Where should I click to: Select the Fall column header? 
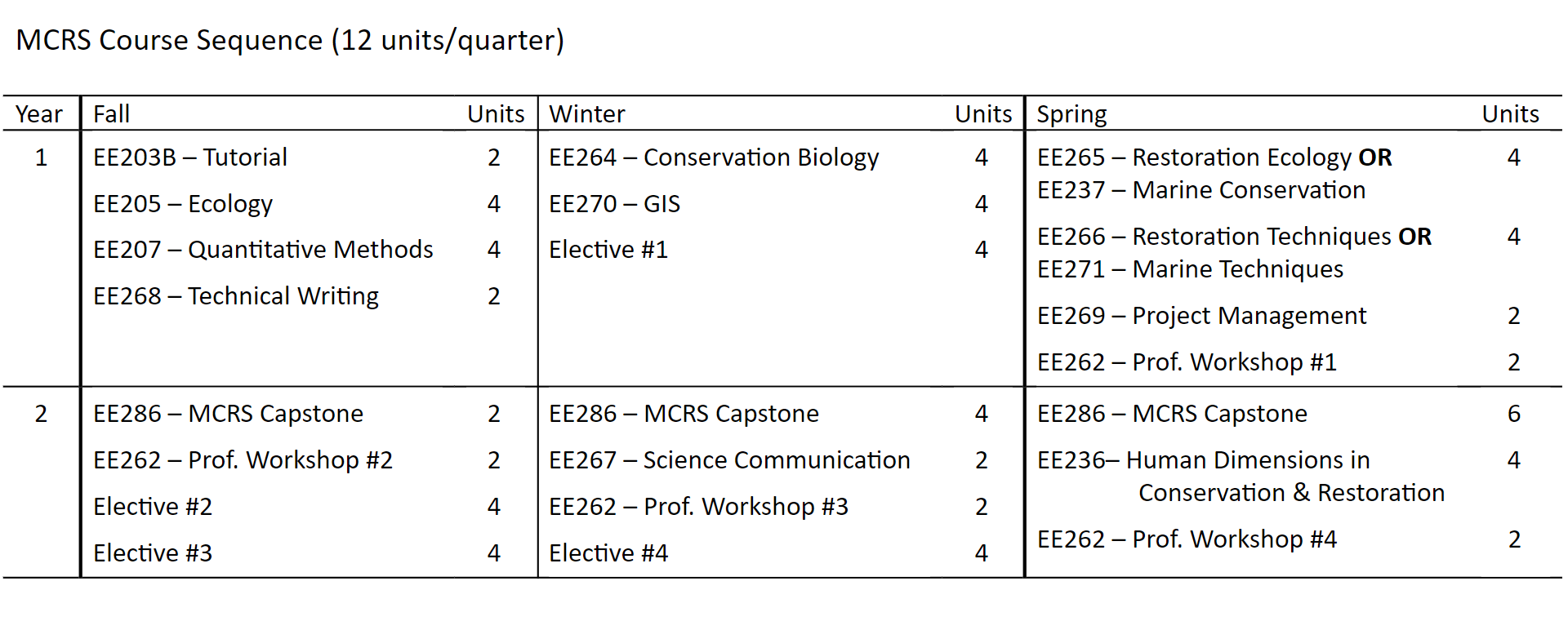(111, 113)
